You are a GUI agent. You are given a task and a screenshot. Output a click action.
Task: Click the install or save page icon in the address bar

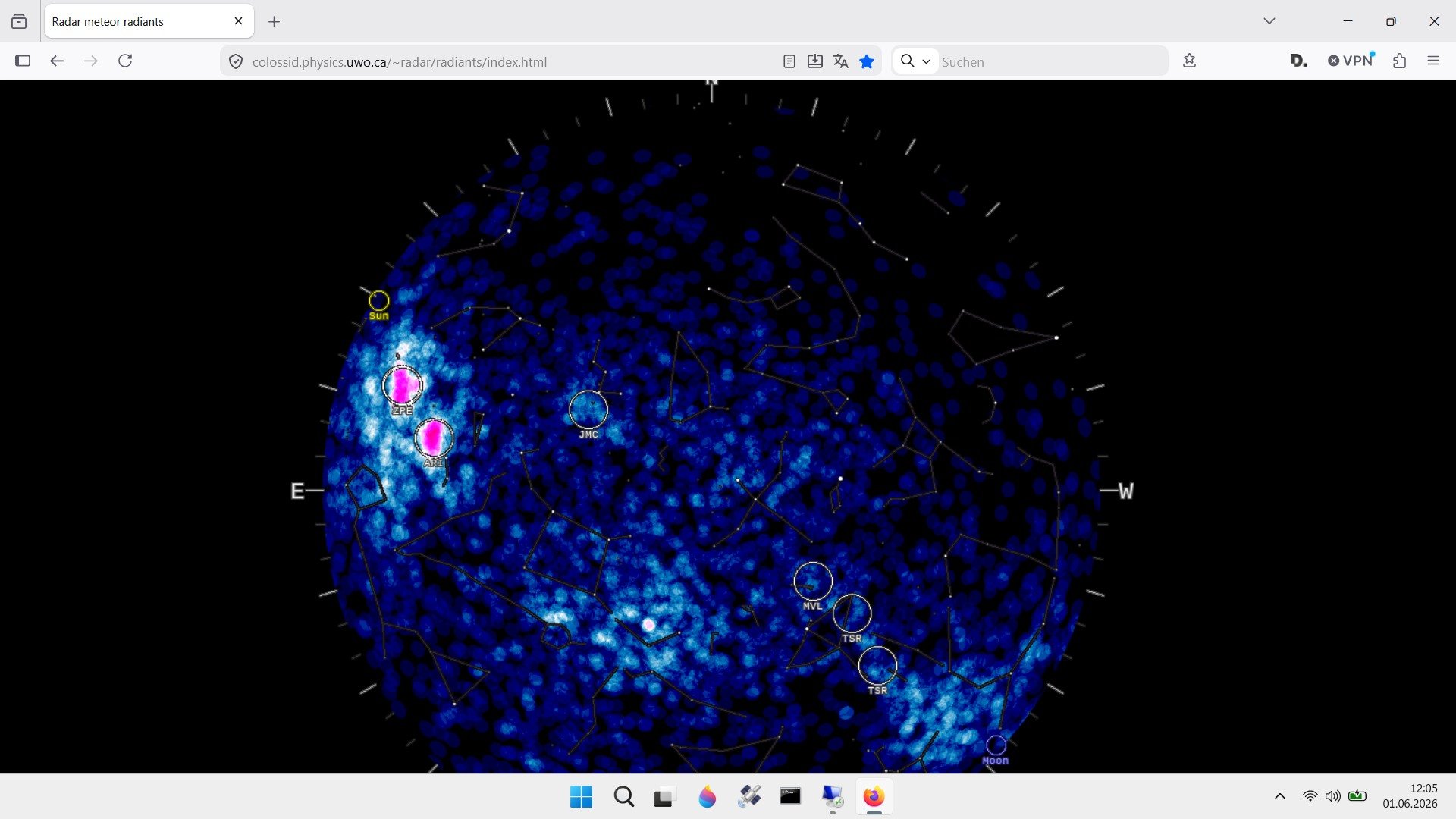point(815,61)
